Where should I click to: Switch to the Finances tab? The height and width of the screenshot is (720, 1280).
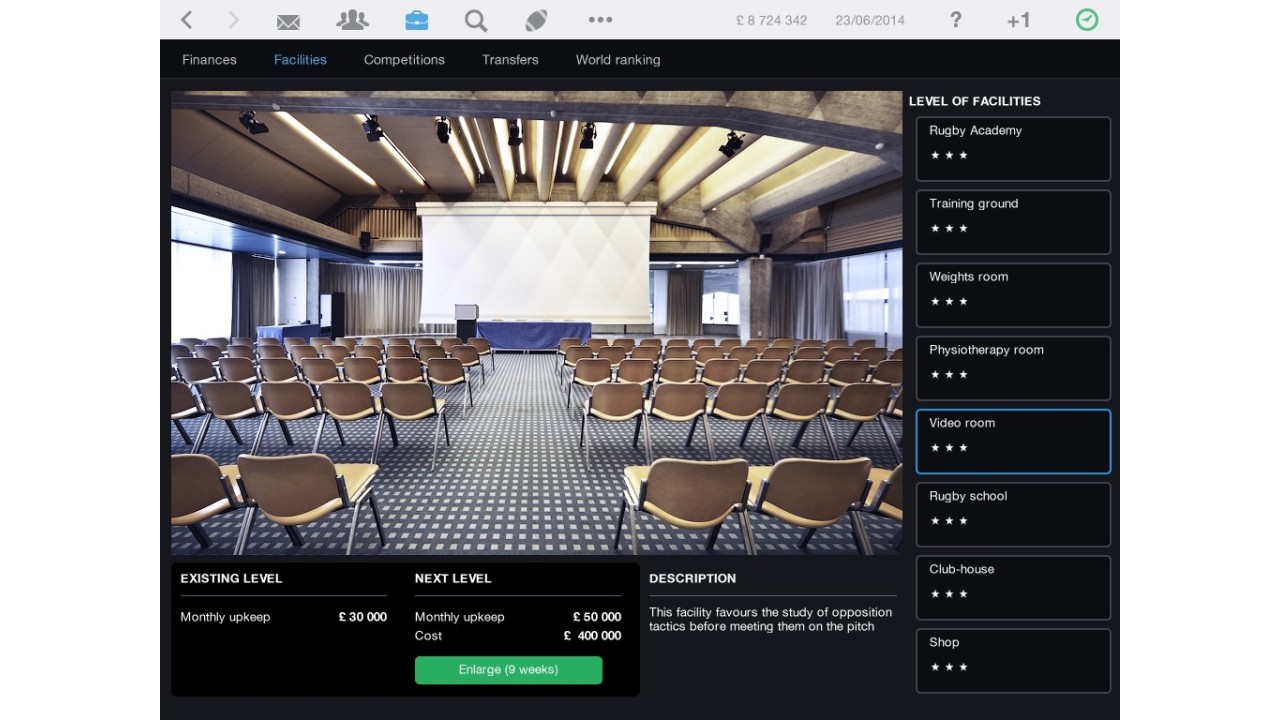(209, 60)
